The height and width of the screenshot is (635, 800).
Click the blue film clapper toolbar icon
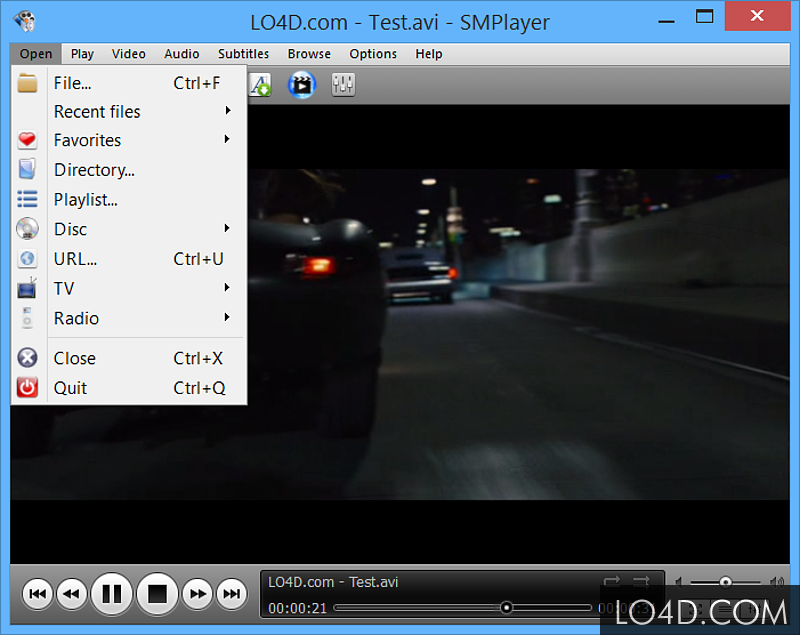click(301, 85)
